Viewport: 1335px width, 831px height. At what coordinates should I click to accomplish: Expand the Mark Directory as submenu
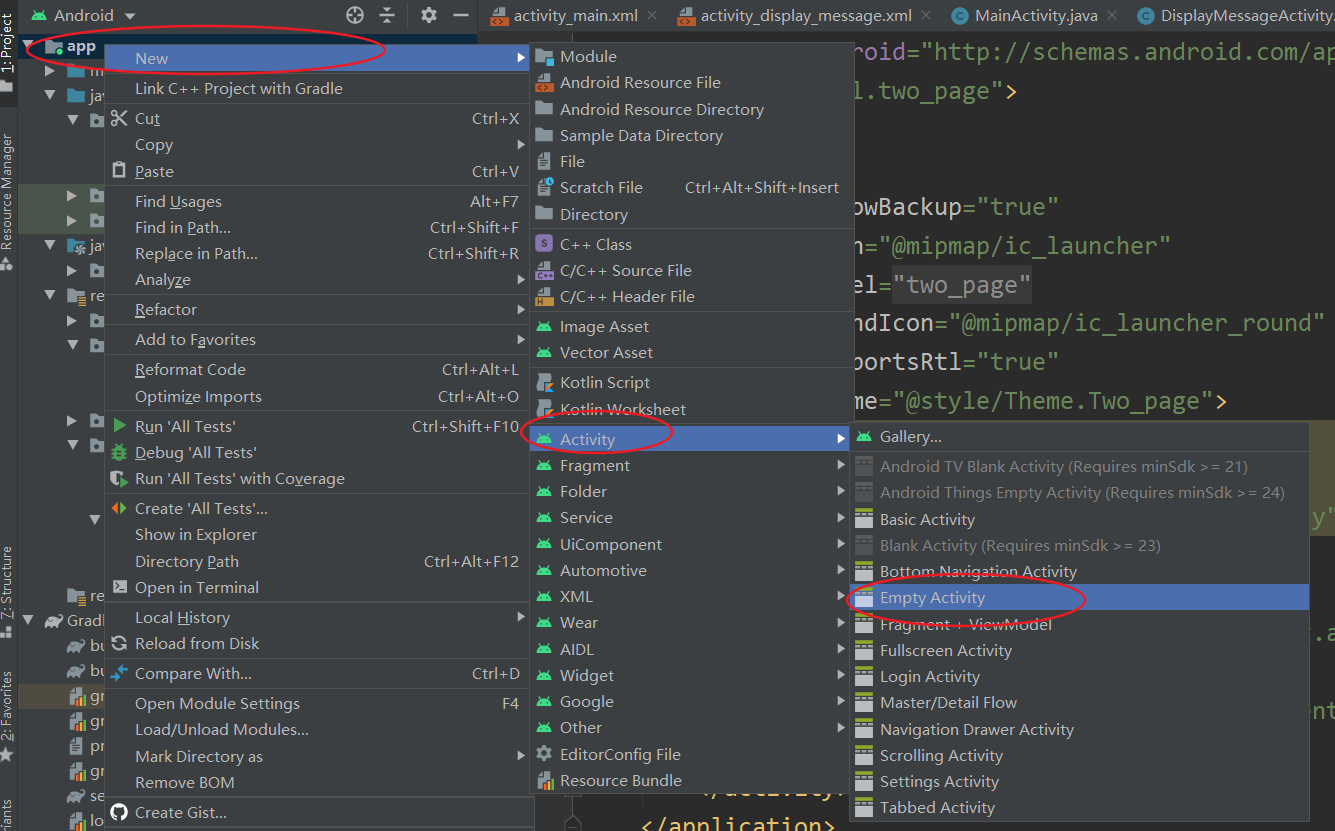(x=317, y=756)
